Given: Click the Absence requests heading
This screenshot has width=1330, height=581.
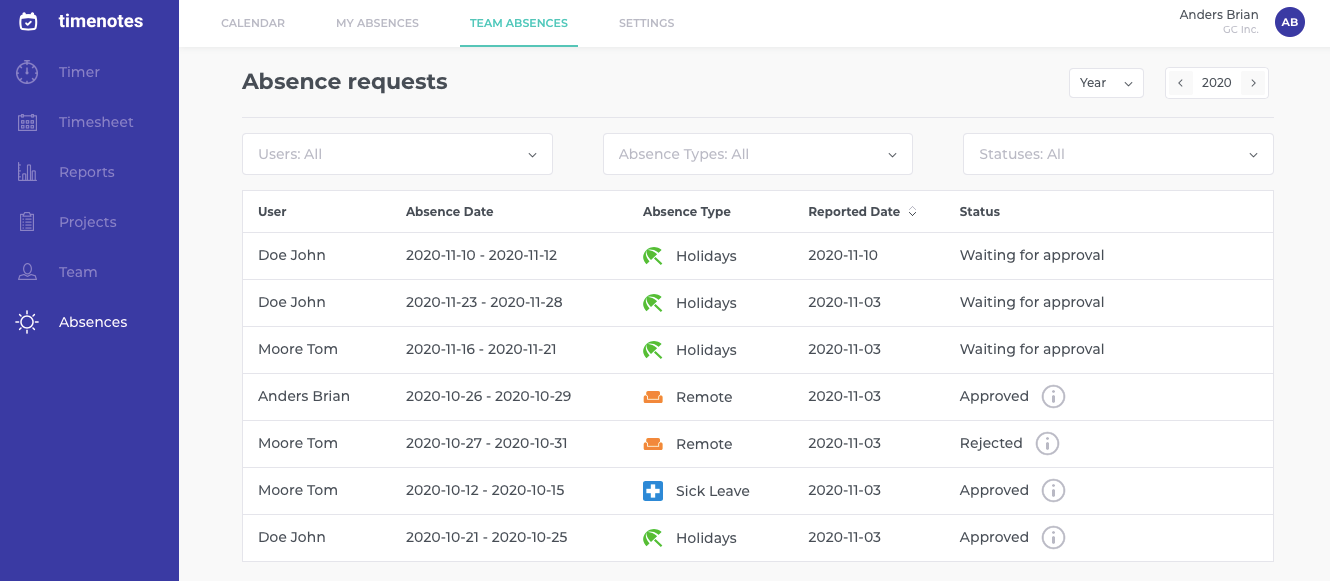Looking at the screenshot, I should 345,82.
